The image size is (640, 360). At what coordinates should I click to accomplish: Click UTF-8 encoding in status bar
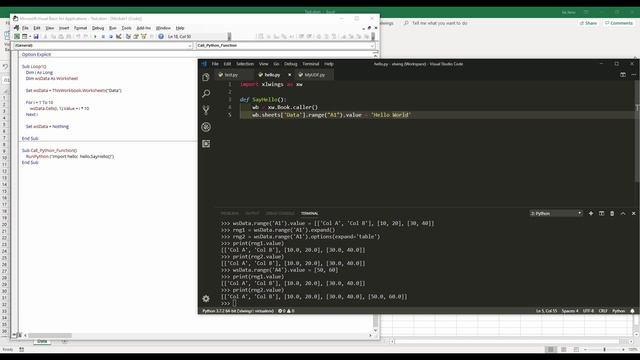click(x=588, y=311)
